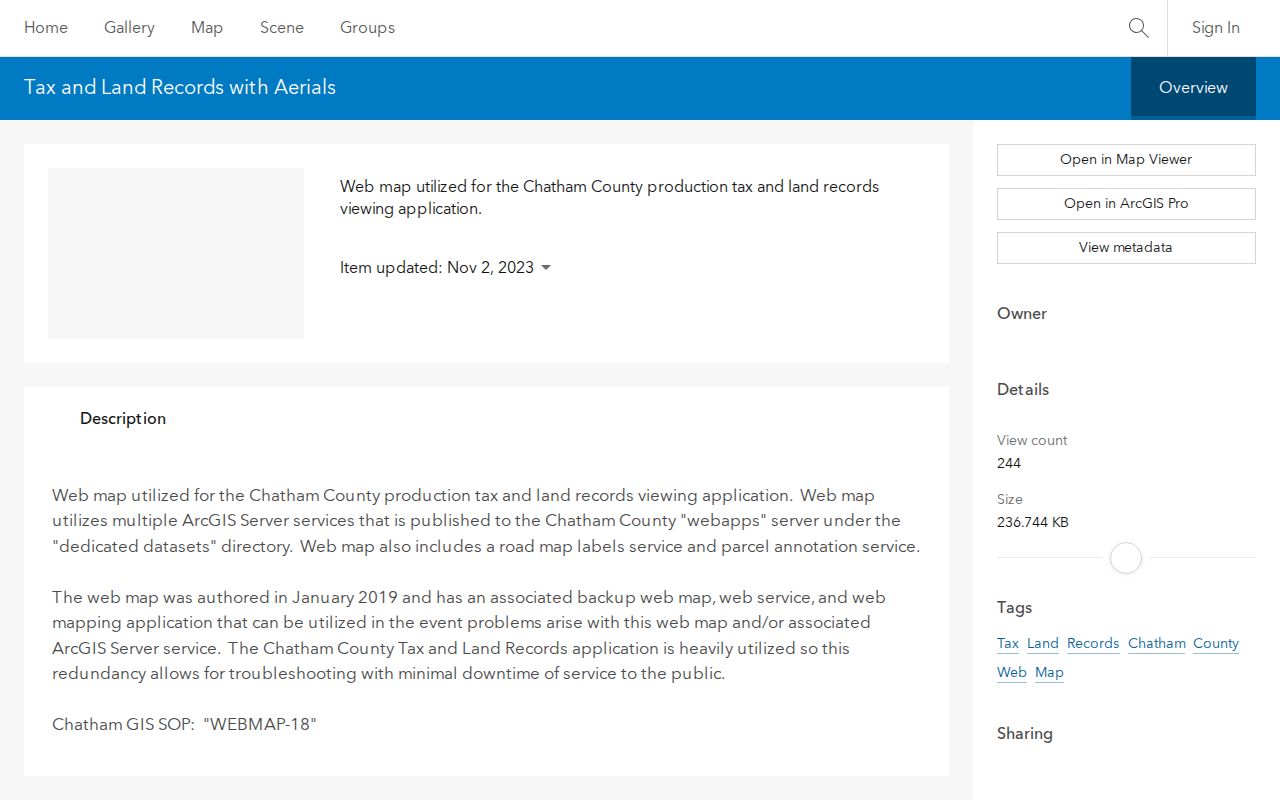Screen dimensions: 1280x800
Task: Click the empty item thumbnail placeholder
Action: (x=176, y=253)
